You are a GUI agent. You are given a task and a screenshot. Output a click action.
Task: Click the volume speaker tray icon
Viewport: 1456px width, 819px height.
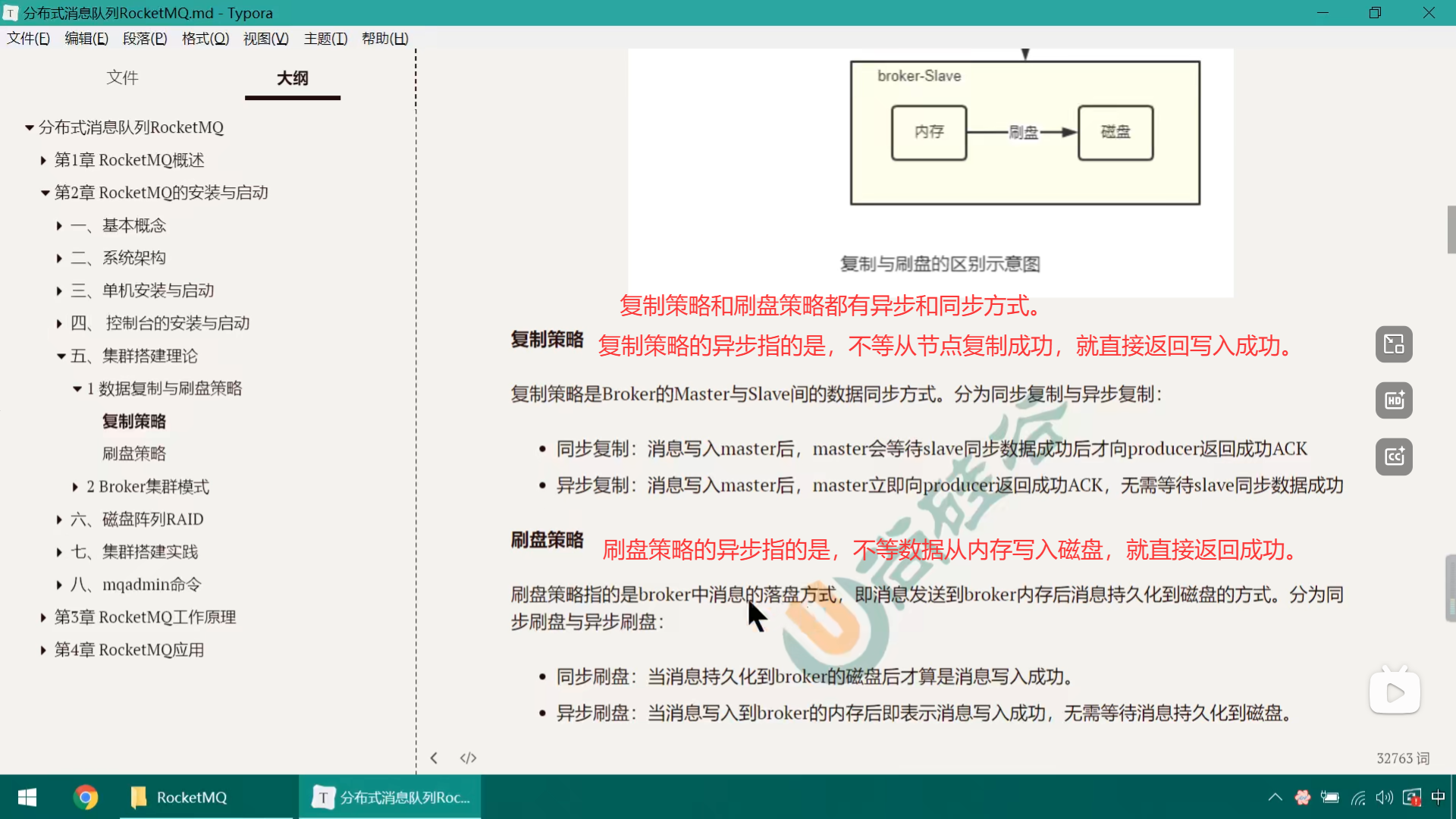[1384, 797]
